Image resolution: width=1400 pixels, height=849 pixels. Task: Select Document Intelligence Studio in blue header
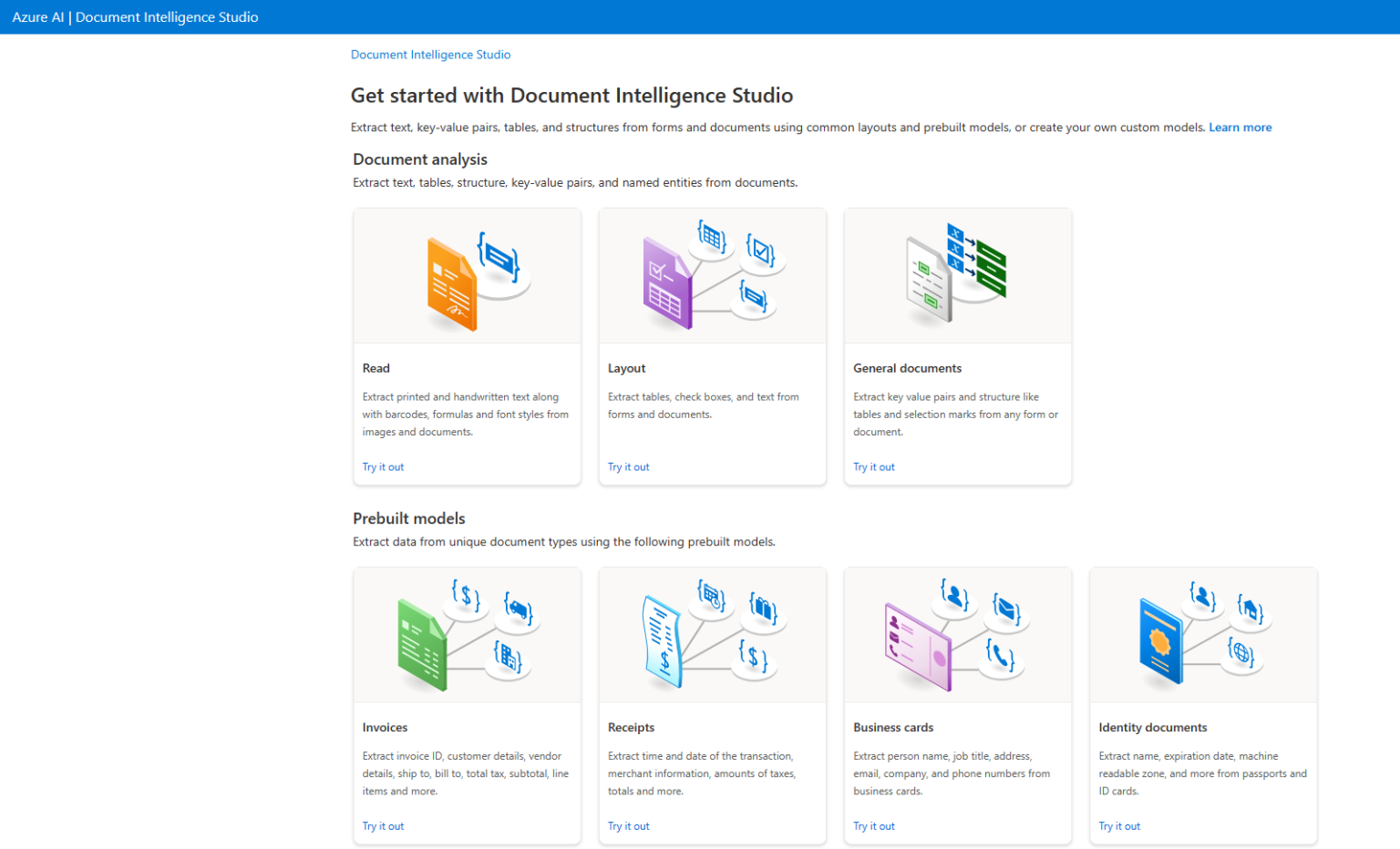167,16
